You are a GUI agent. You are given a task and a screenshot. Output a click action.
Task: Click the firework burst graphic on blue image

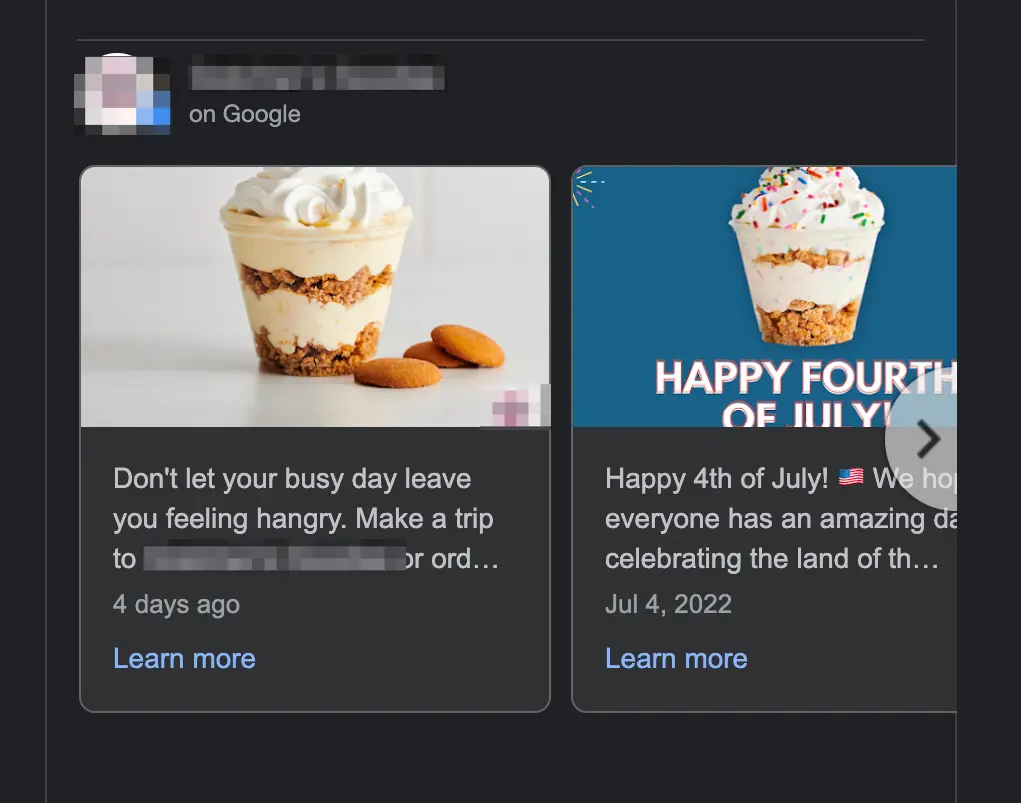[589, 188]
